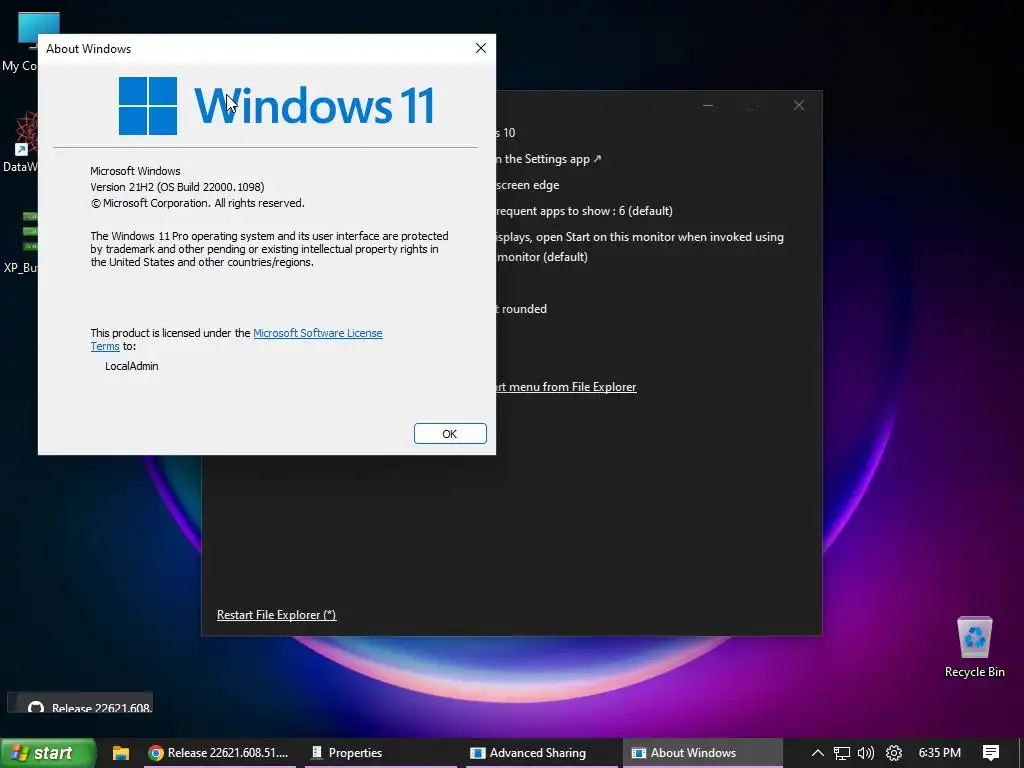
Task: Close the About Windows dialog
Action: [x=481, y=48]
